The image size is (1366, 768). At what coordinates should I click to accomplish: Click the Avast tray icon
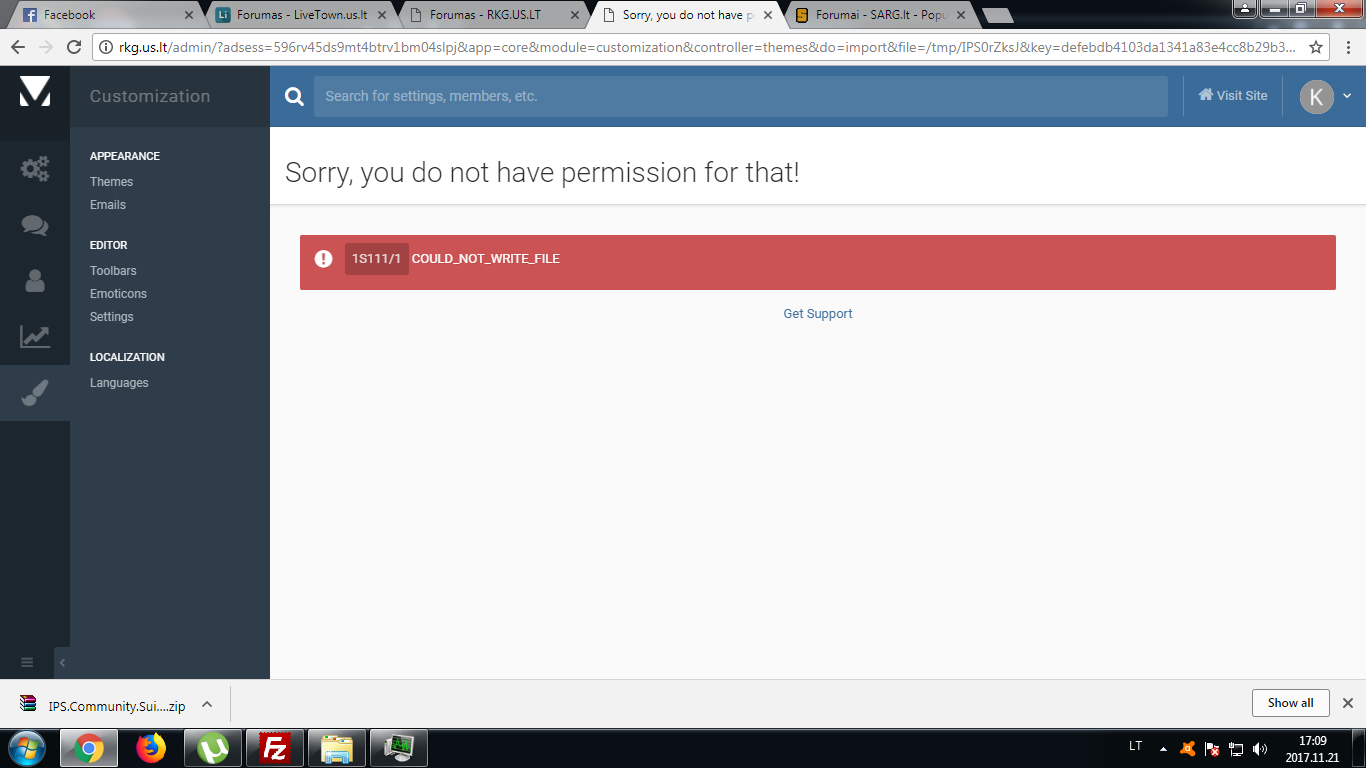click(x=1188, y=748)
